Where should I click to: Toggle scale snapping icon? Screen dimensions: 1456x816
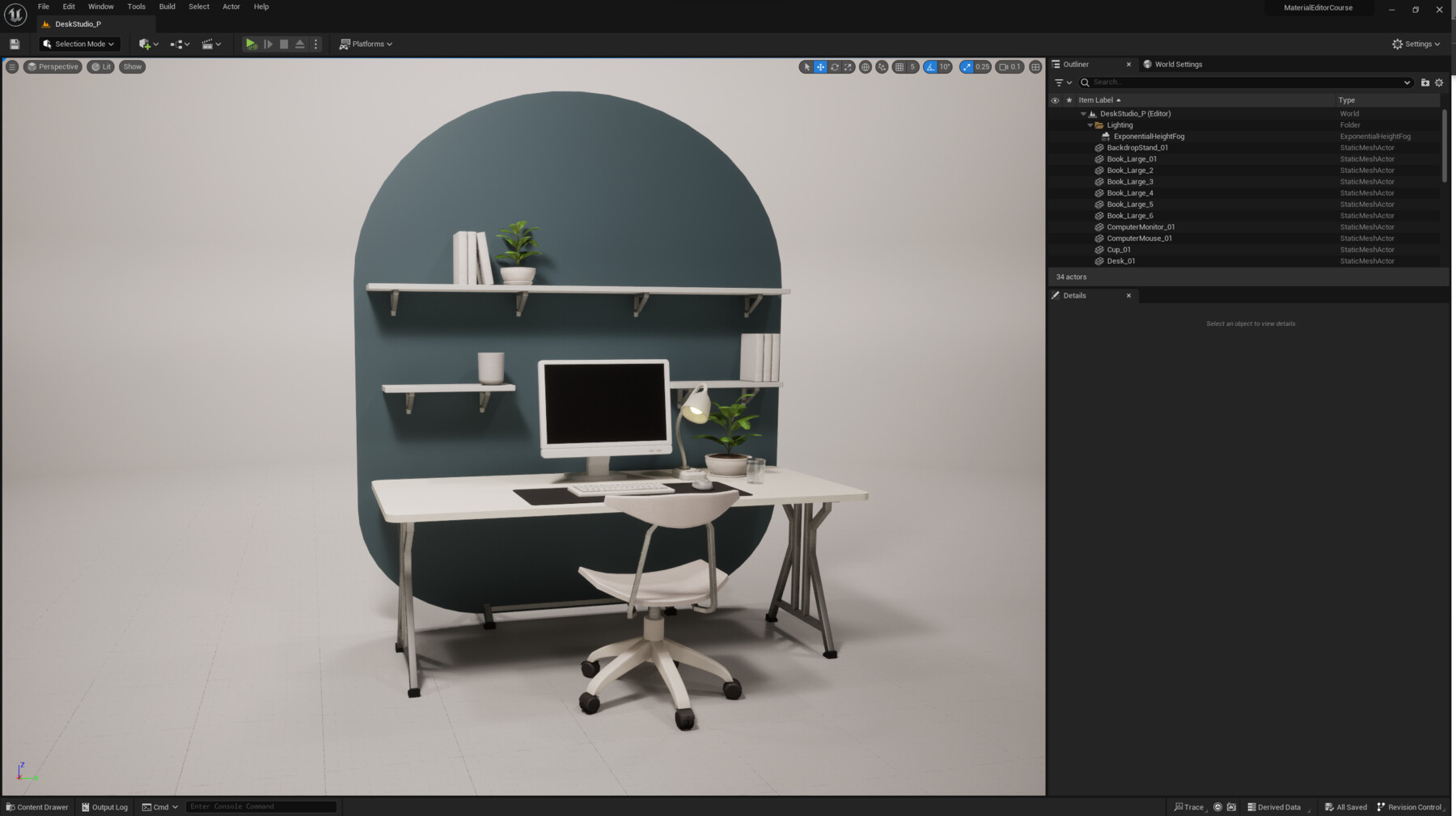point(967,67)
